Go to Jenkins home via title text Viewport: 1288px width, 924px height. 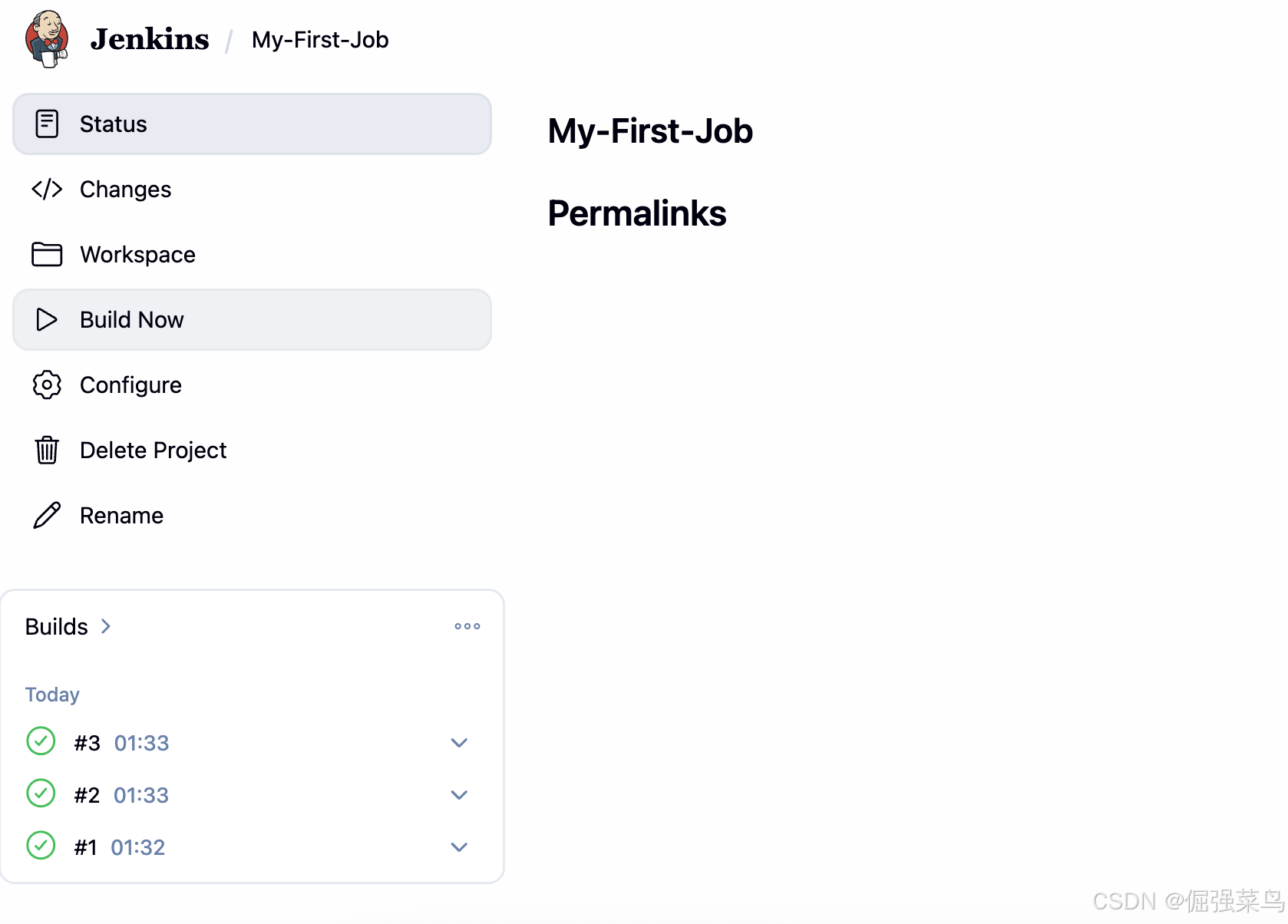[150, 39]
